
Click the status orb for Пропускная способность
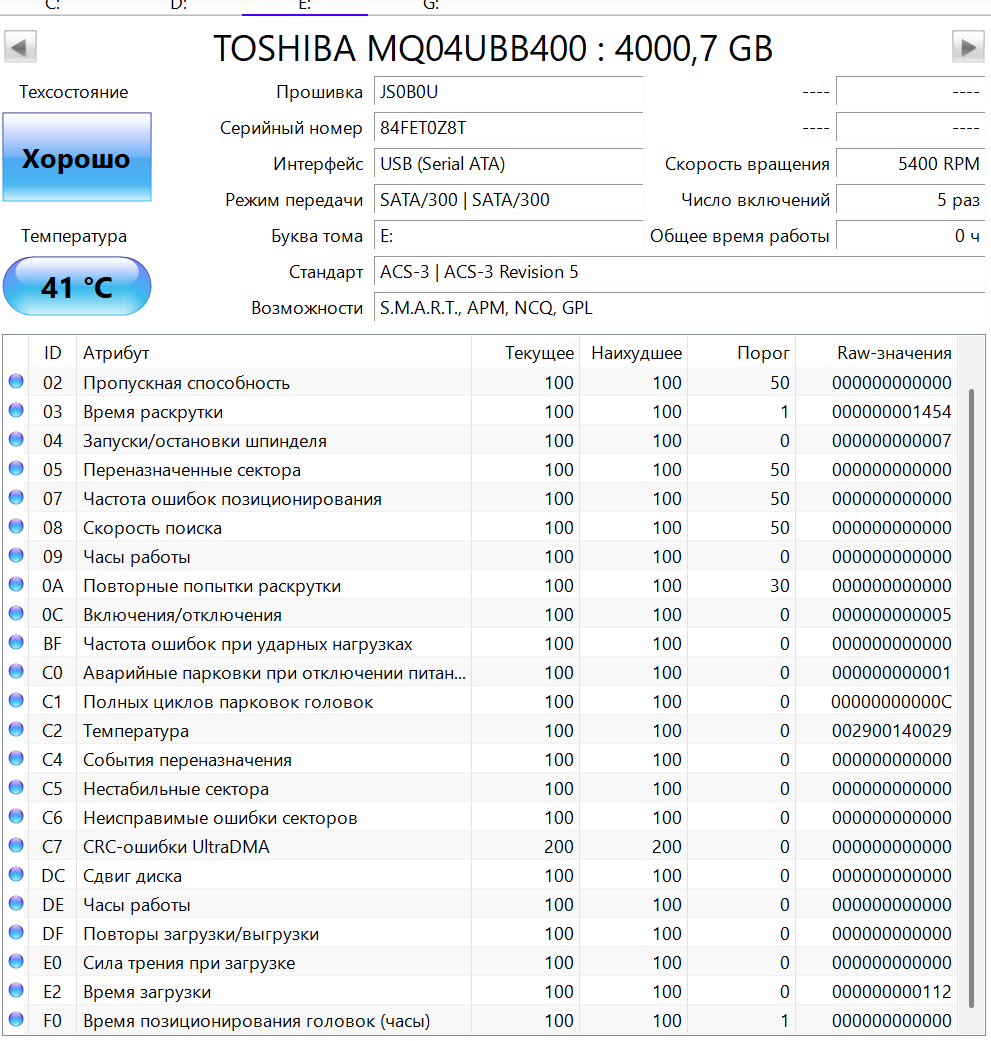(16, 382)
